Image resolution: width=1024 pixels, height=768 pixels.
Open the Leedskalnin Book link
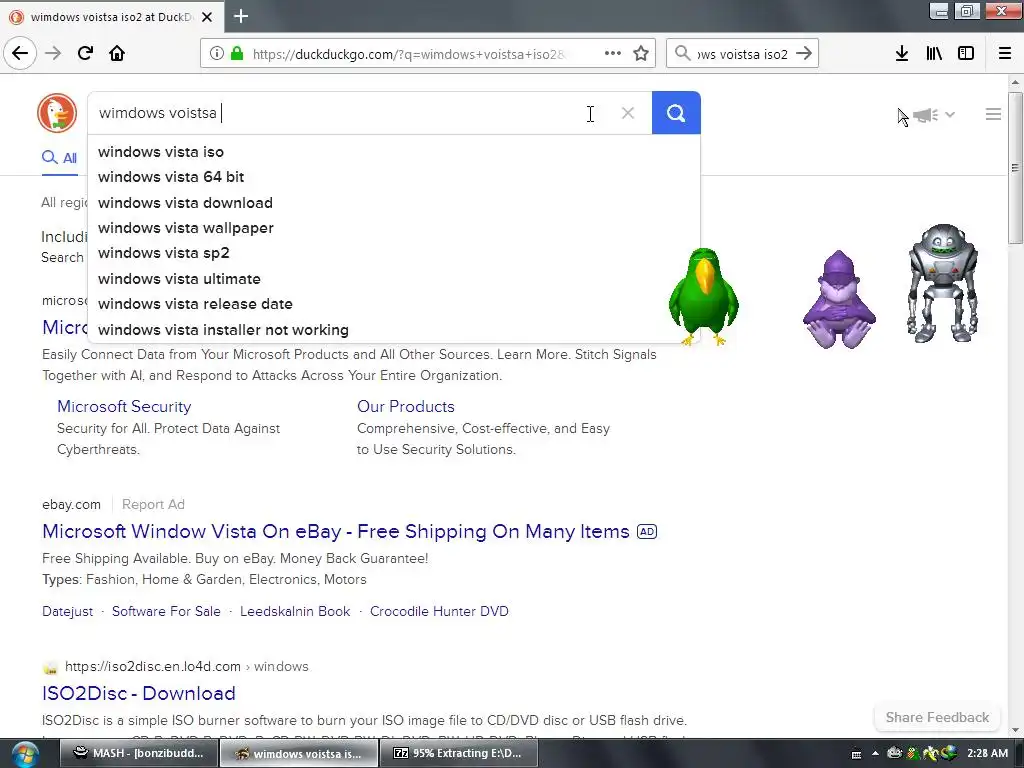(295, 611)
